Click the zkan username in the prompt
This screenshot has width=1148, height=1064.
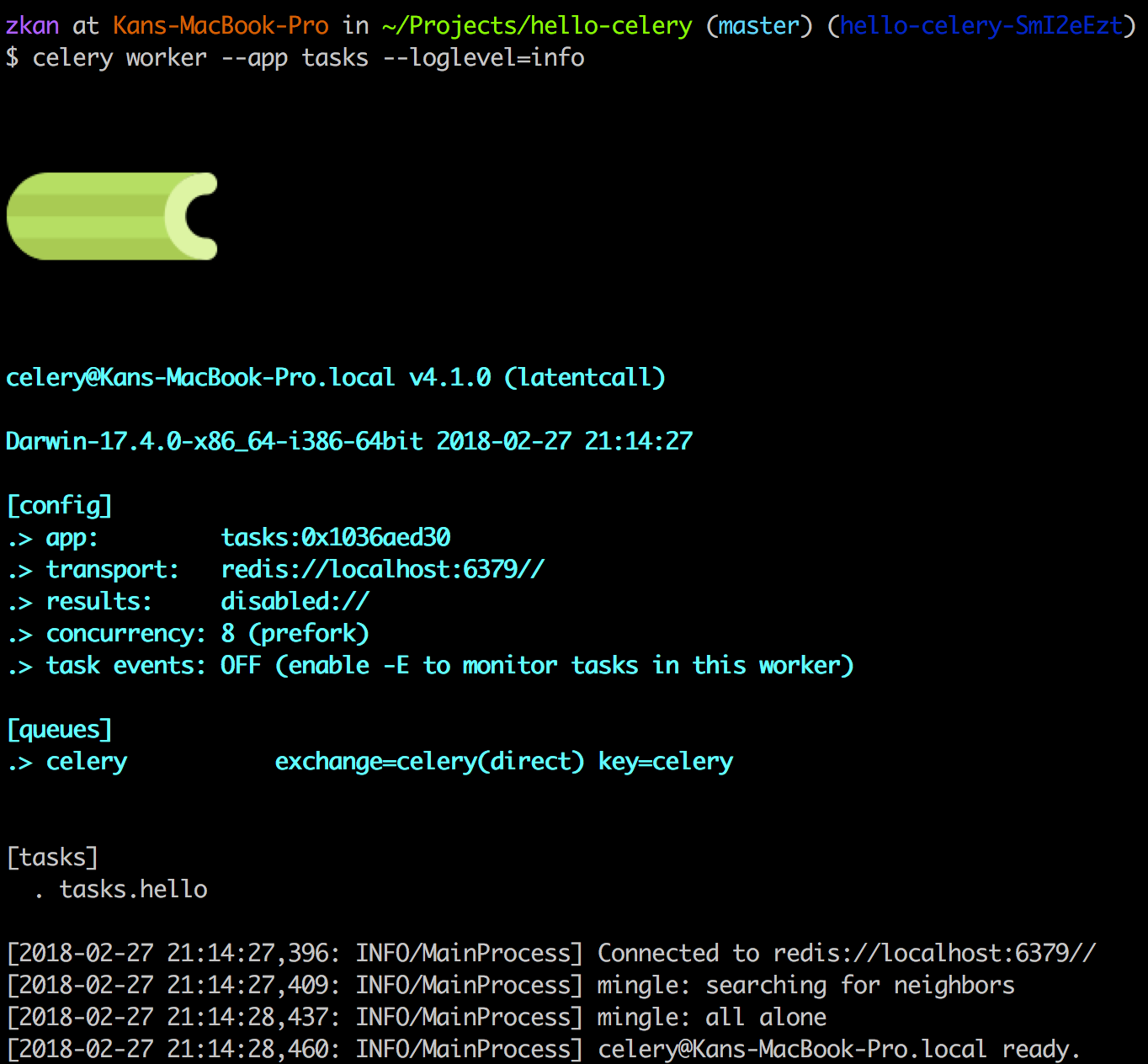coord(29,25)
